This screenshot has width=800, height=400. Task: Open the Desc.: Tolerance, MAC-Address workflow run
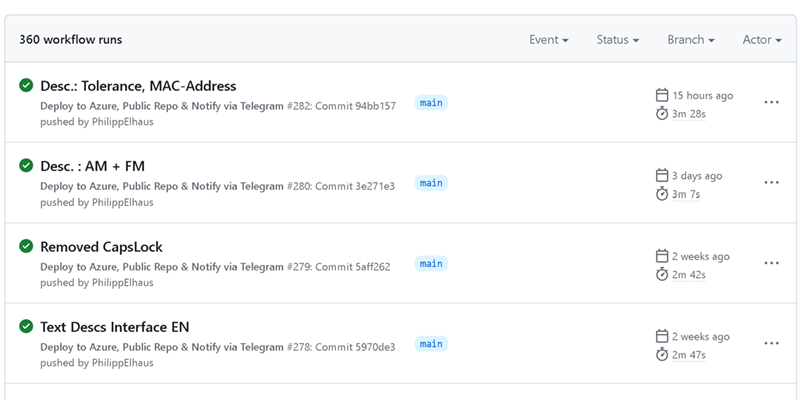tap(138, 86)
